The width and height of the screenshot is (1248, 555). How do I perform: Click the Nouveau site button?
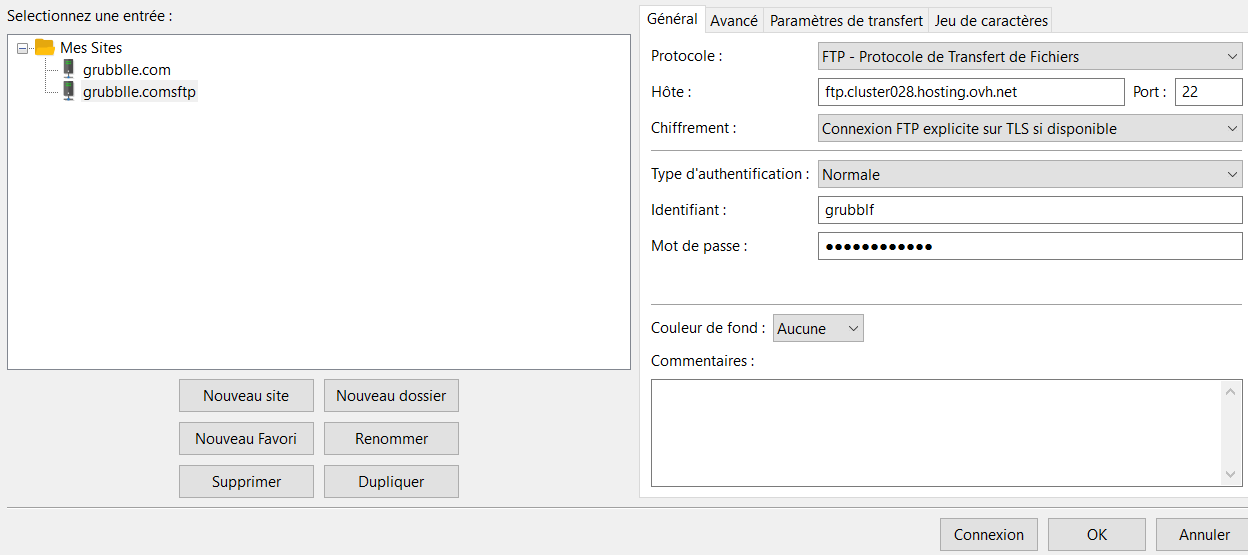[246, 396]
